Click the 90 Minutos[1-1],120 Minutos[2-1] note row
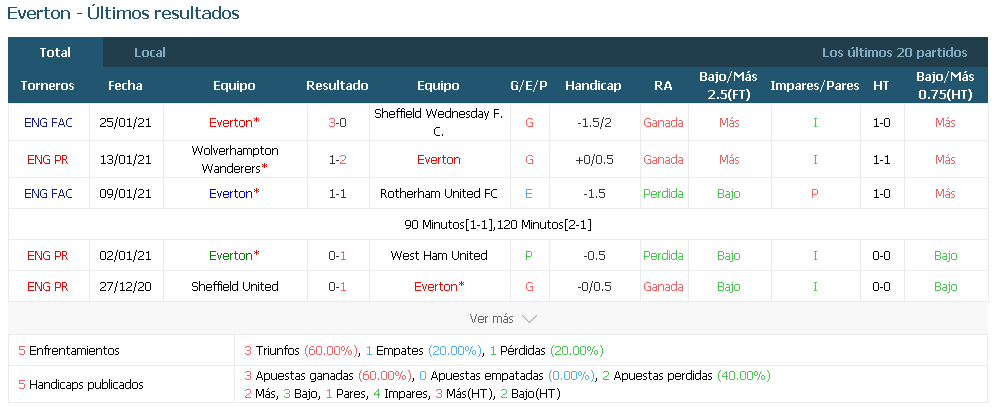992x407 pixels. pyautogui.click(x=498, y=225)
